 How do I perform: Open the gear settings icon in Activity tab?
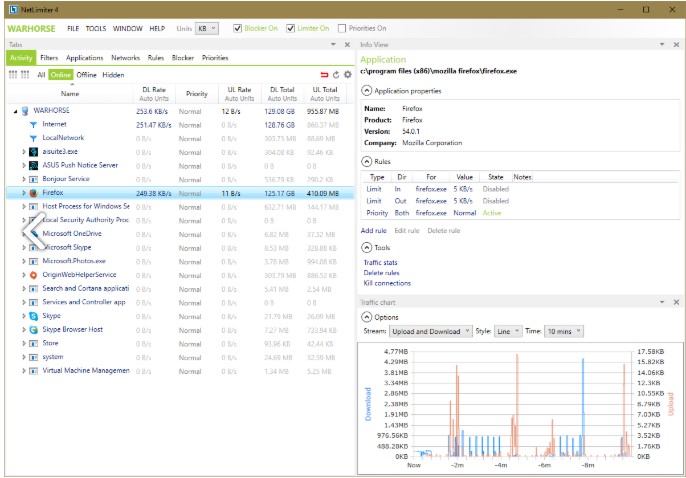[347, 74]
